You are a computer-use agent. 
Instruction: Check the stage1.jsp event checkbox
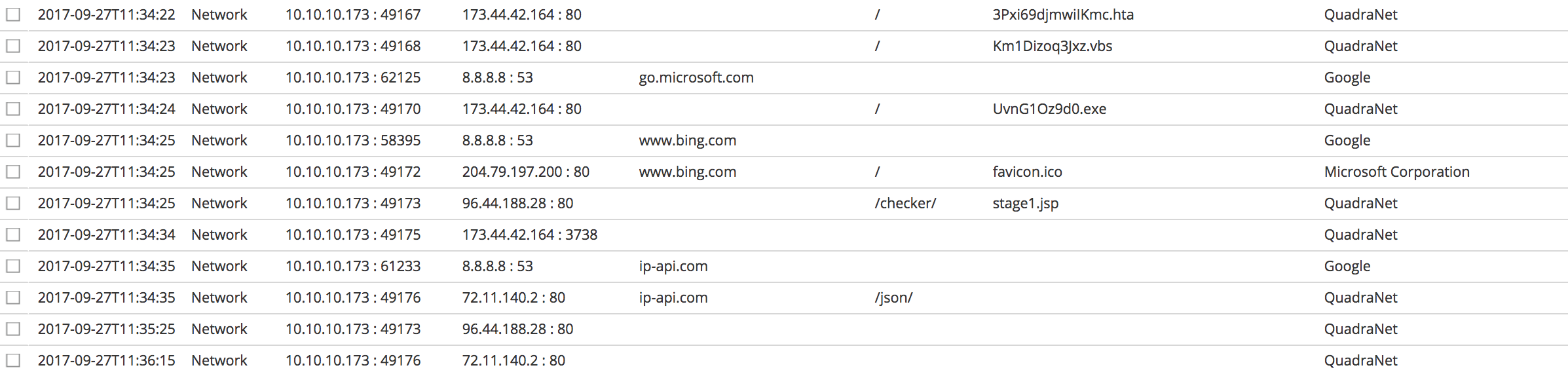pyautogui.click(x=13, y=203)
